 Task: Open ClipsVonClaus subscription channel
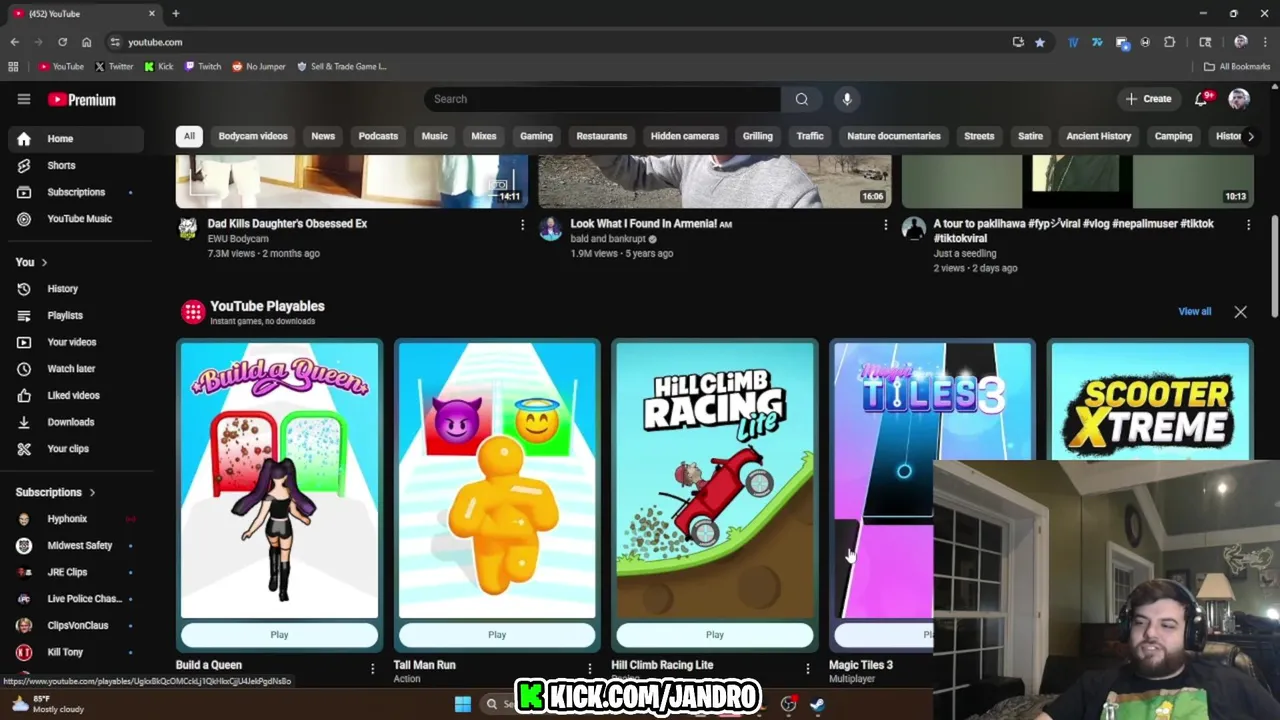(x=76, y=626)
